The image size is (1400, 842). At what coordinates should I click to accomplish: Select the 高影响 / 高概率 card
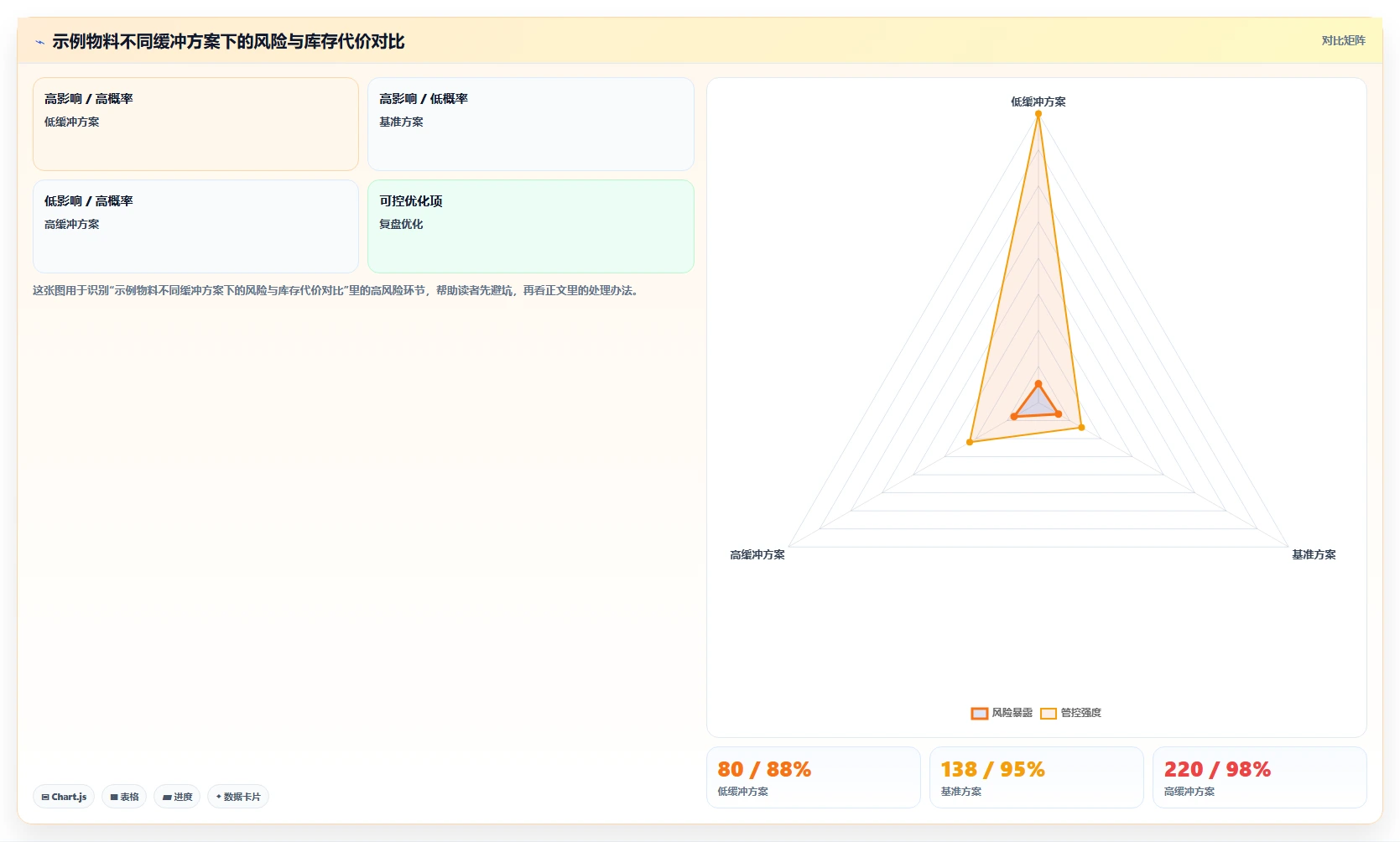(195, 124)
